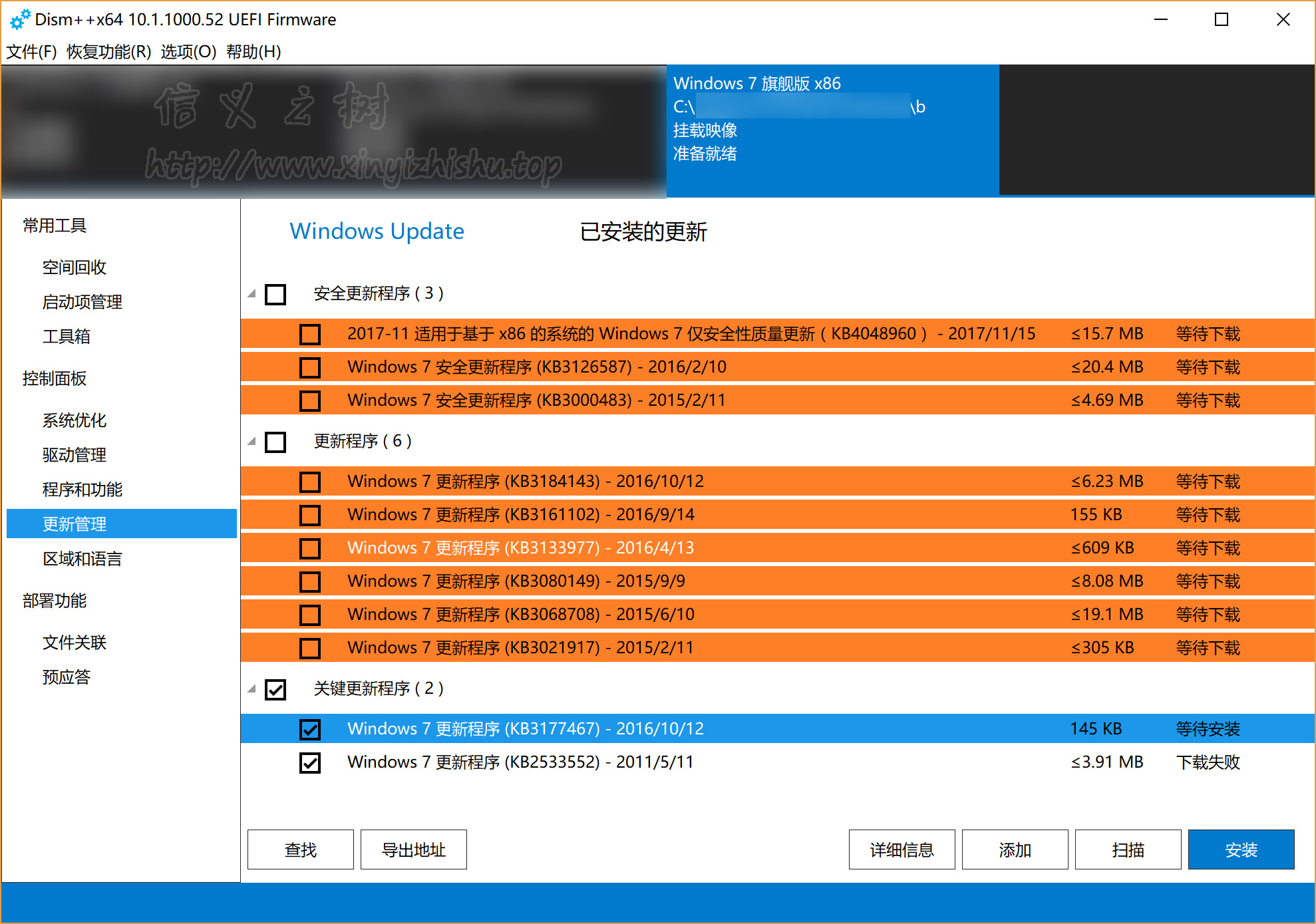Open the 恢复功能(R) menu
The image size is (1316, 924).
109,51
